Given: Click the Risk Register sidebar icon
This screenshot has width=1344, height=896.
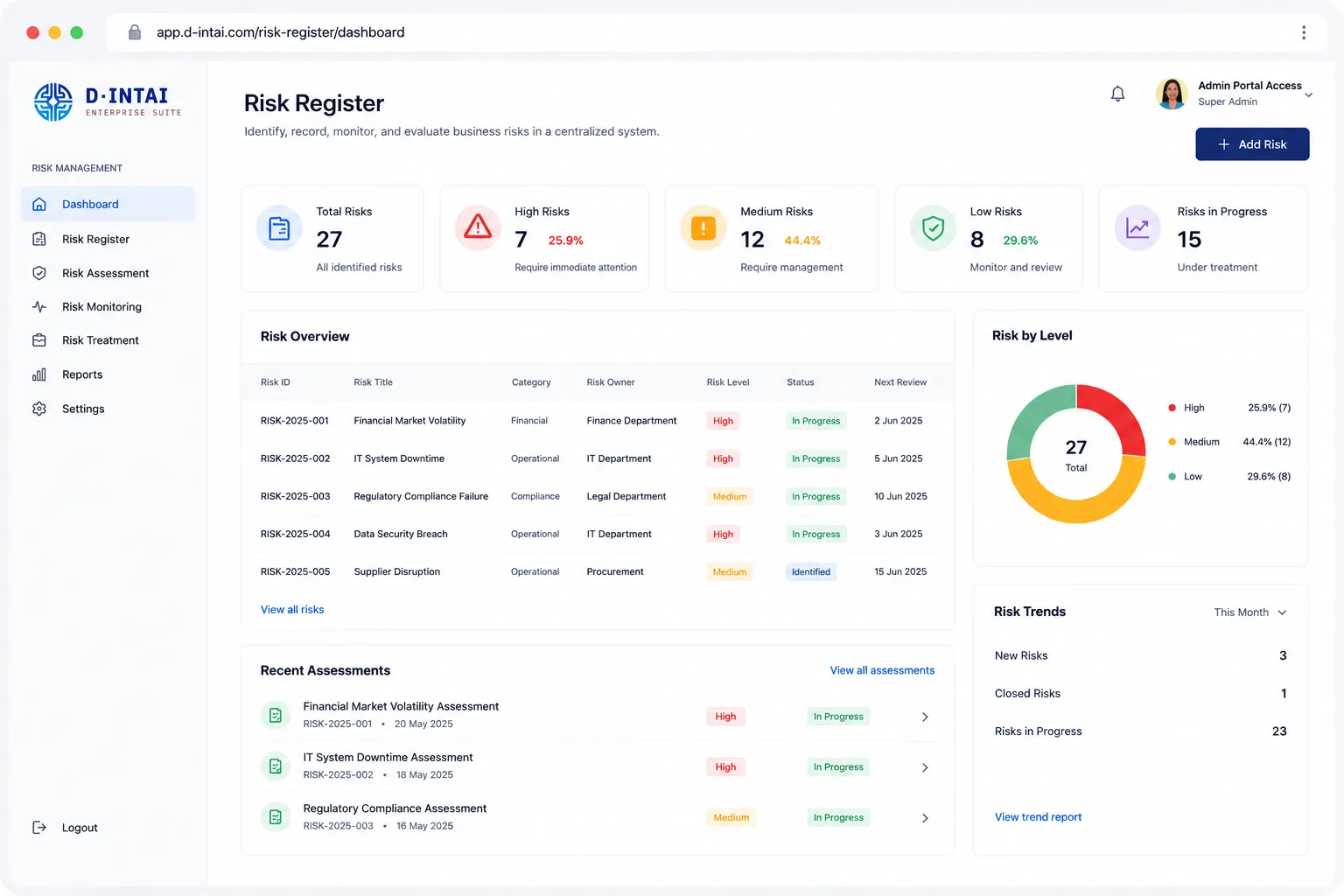Looking at the screenshot, I should [39, 239].
